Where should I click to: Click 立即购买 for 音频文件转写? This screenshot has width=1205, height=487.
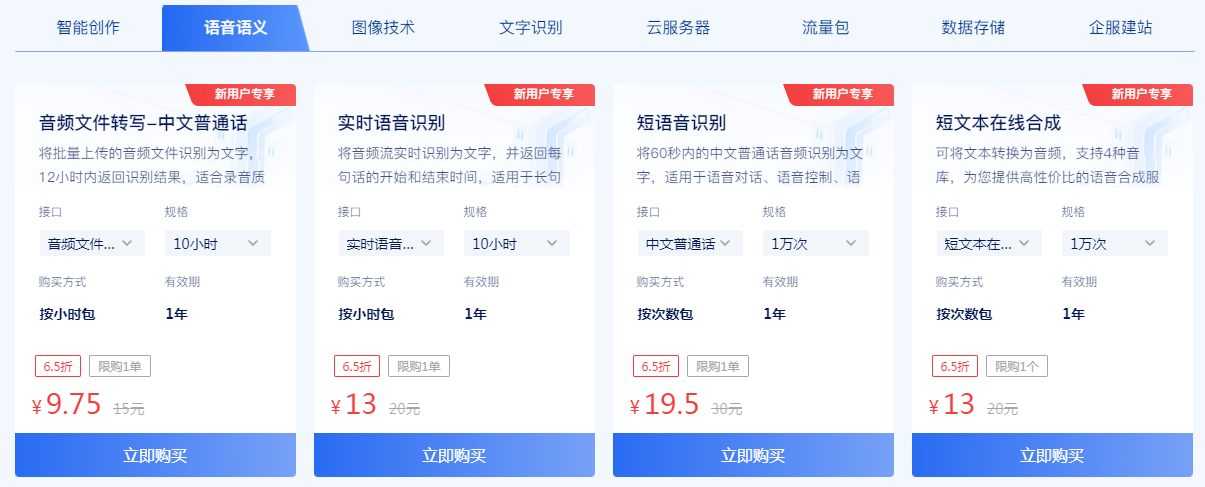click(155, 455)
